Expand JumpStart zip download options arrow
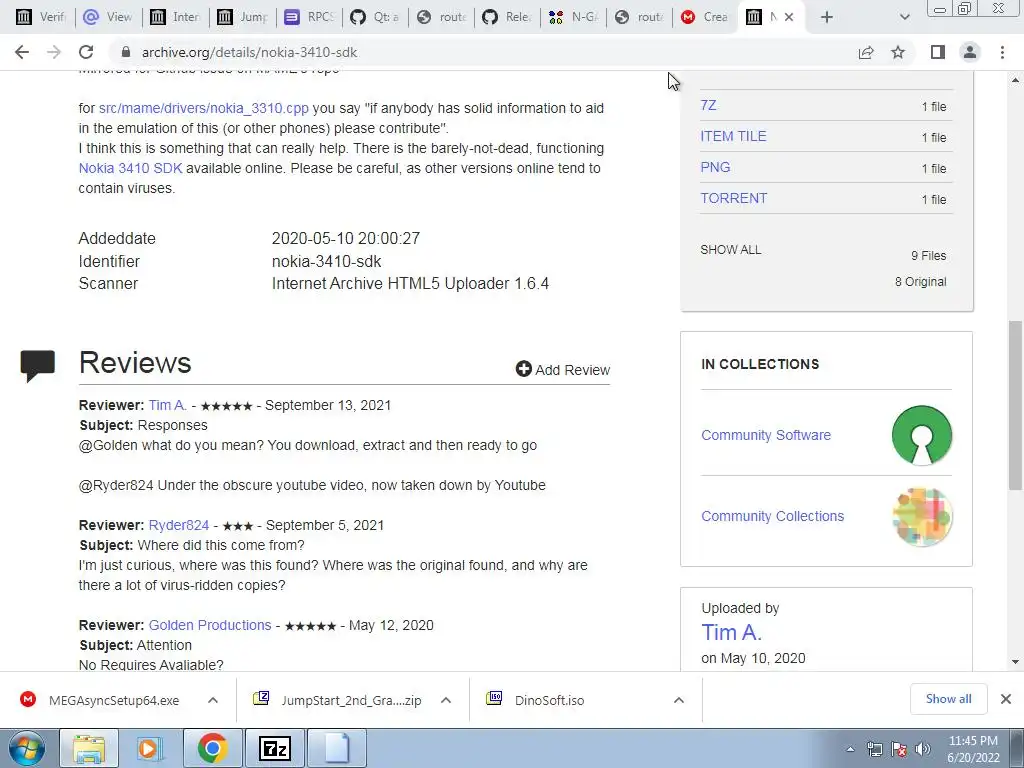 point(446,700)
